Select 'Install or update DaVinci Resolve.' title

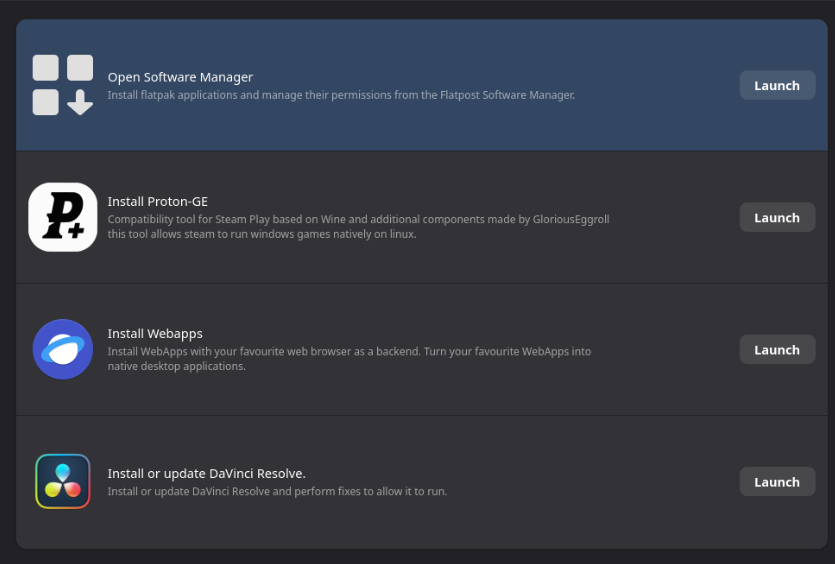(206, 473)
